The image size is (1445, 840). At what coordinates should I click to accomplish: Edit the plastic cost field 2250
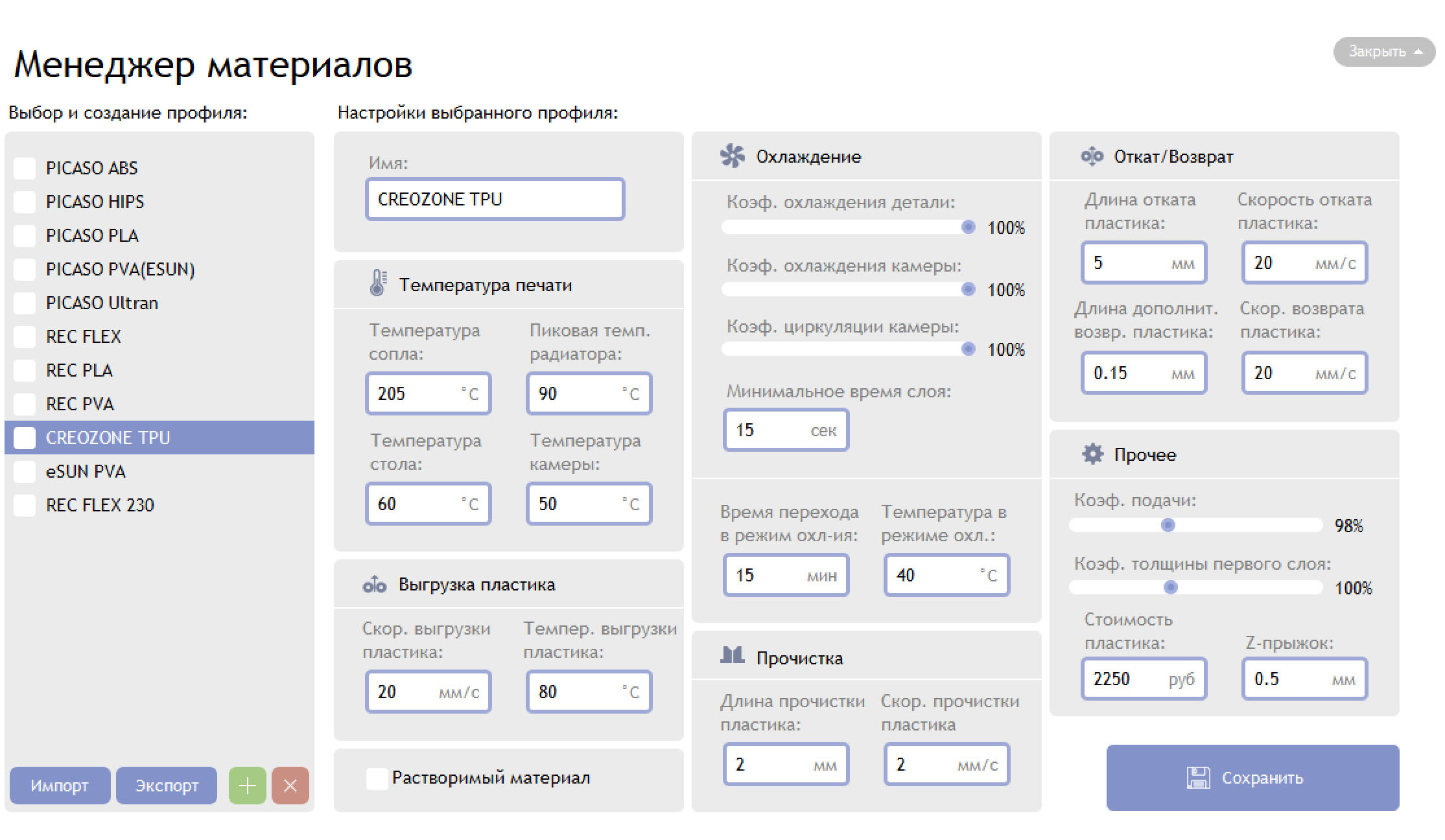coord(1144,679)
